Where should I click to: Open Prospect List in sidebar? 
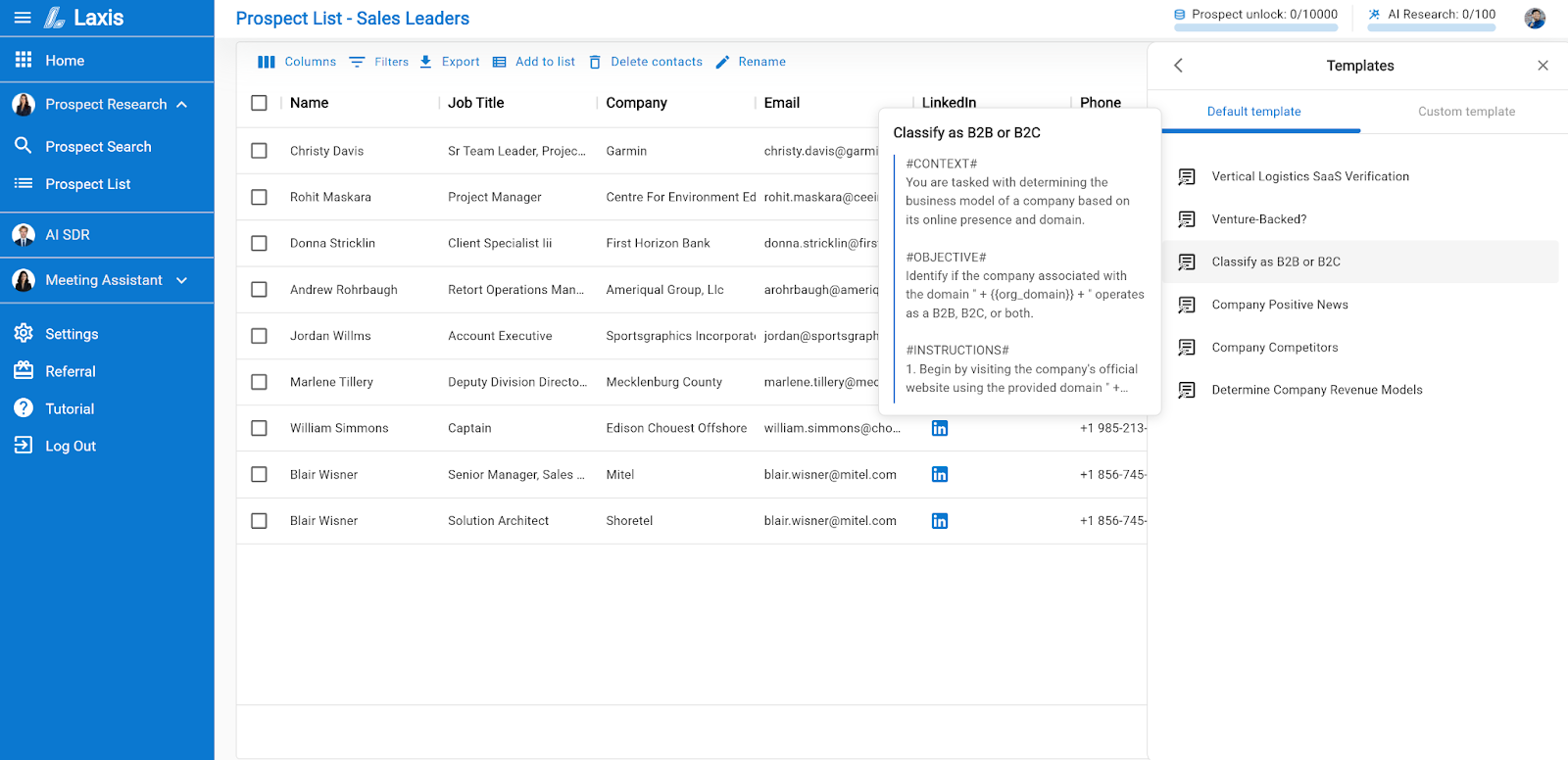click(x=87, y=184)
